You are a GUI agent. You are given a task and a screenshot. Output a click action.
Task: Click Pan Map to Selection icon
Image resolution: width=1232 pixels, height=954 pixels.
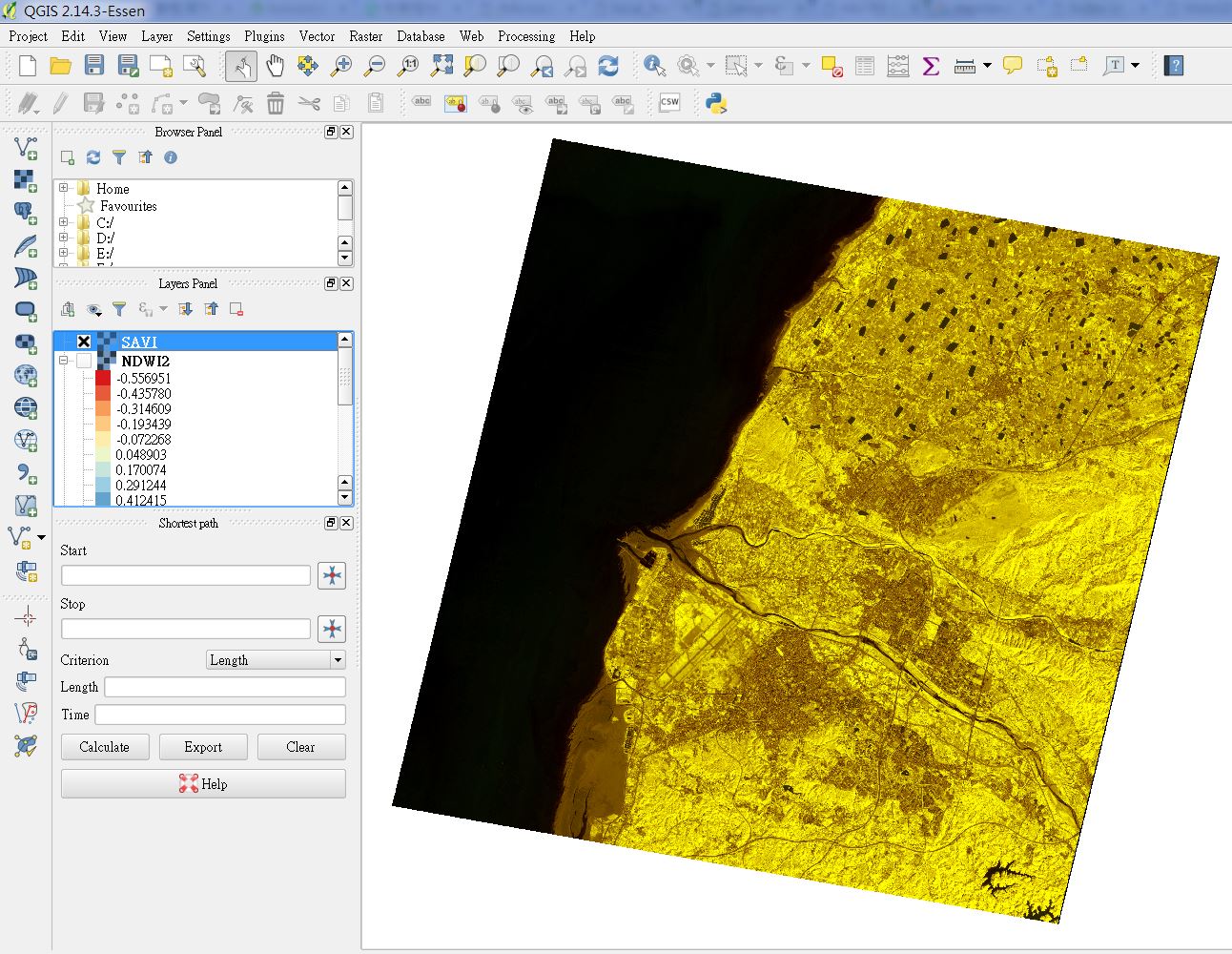[x=307, y=66]
